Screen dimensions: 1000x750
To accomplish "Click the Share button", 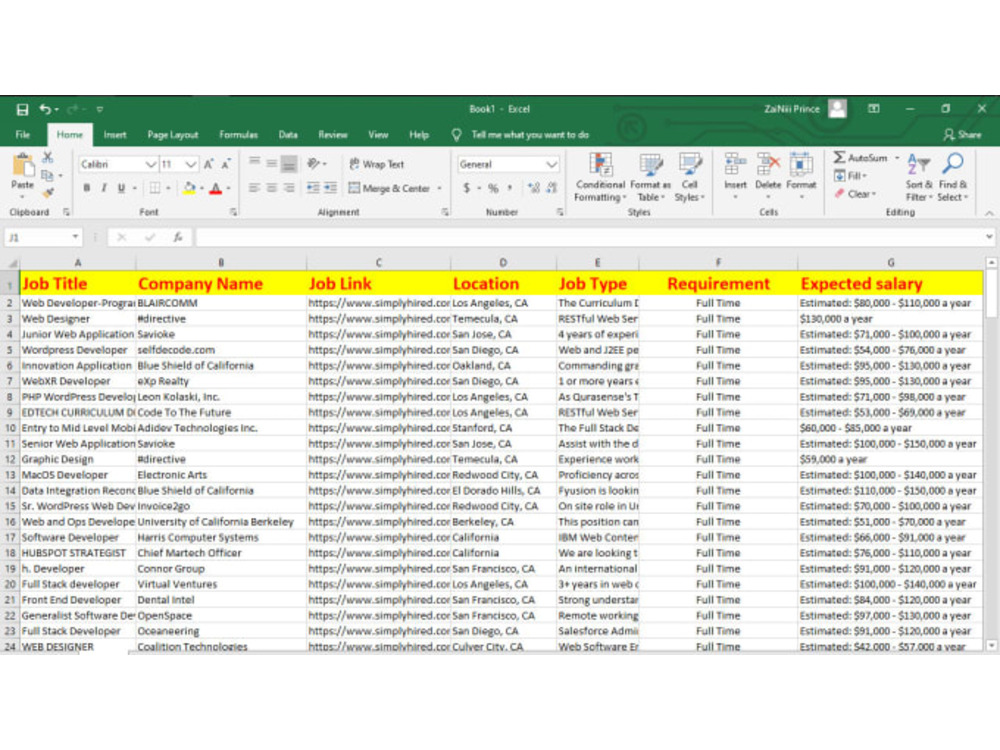I will pos(962,135).
